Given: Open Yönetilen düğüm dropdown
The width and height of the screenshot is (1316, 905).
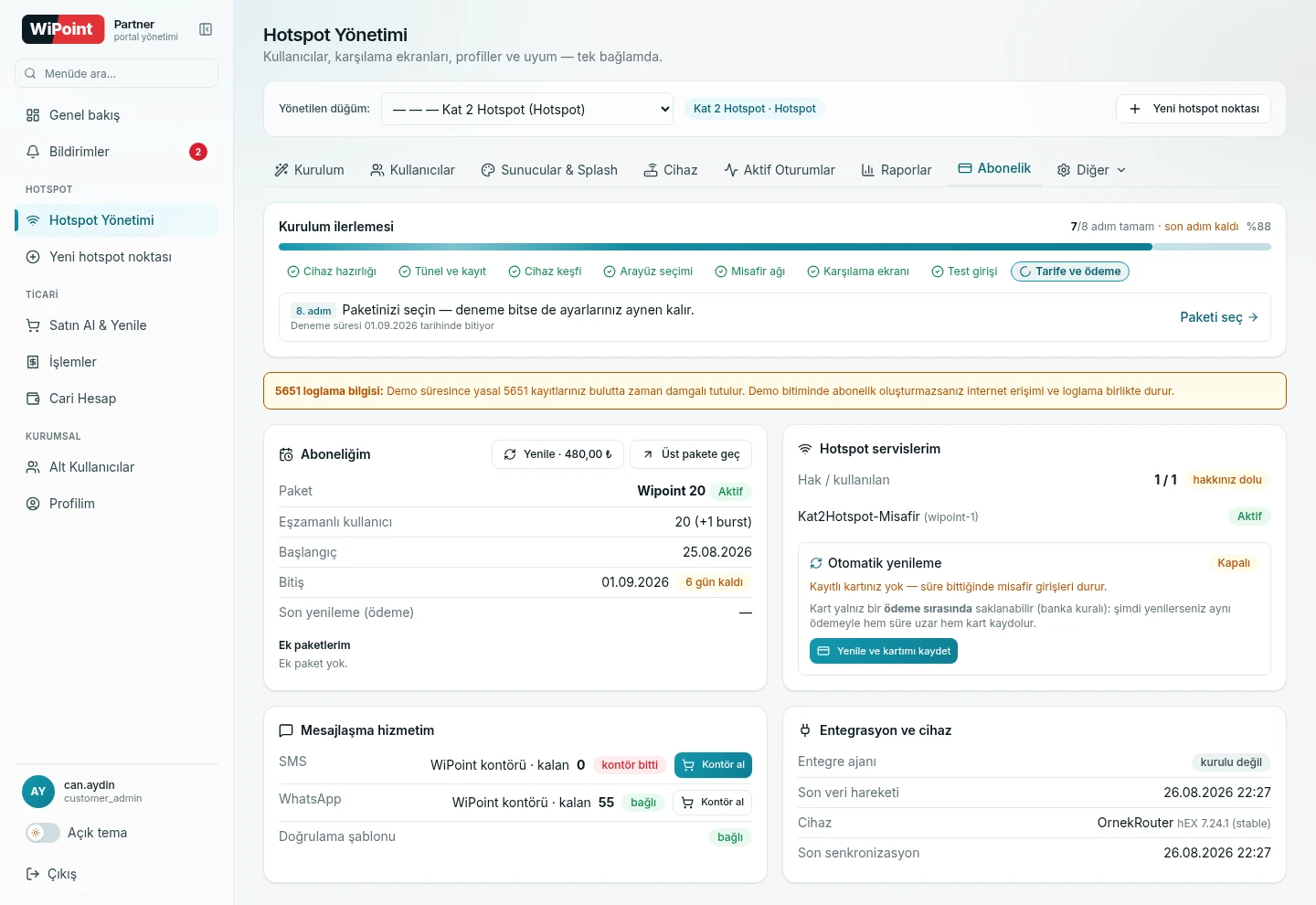Looking at the screenshot, I should pyautogui.click(x=527, y=109).
